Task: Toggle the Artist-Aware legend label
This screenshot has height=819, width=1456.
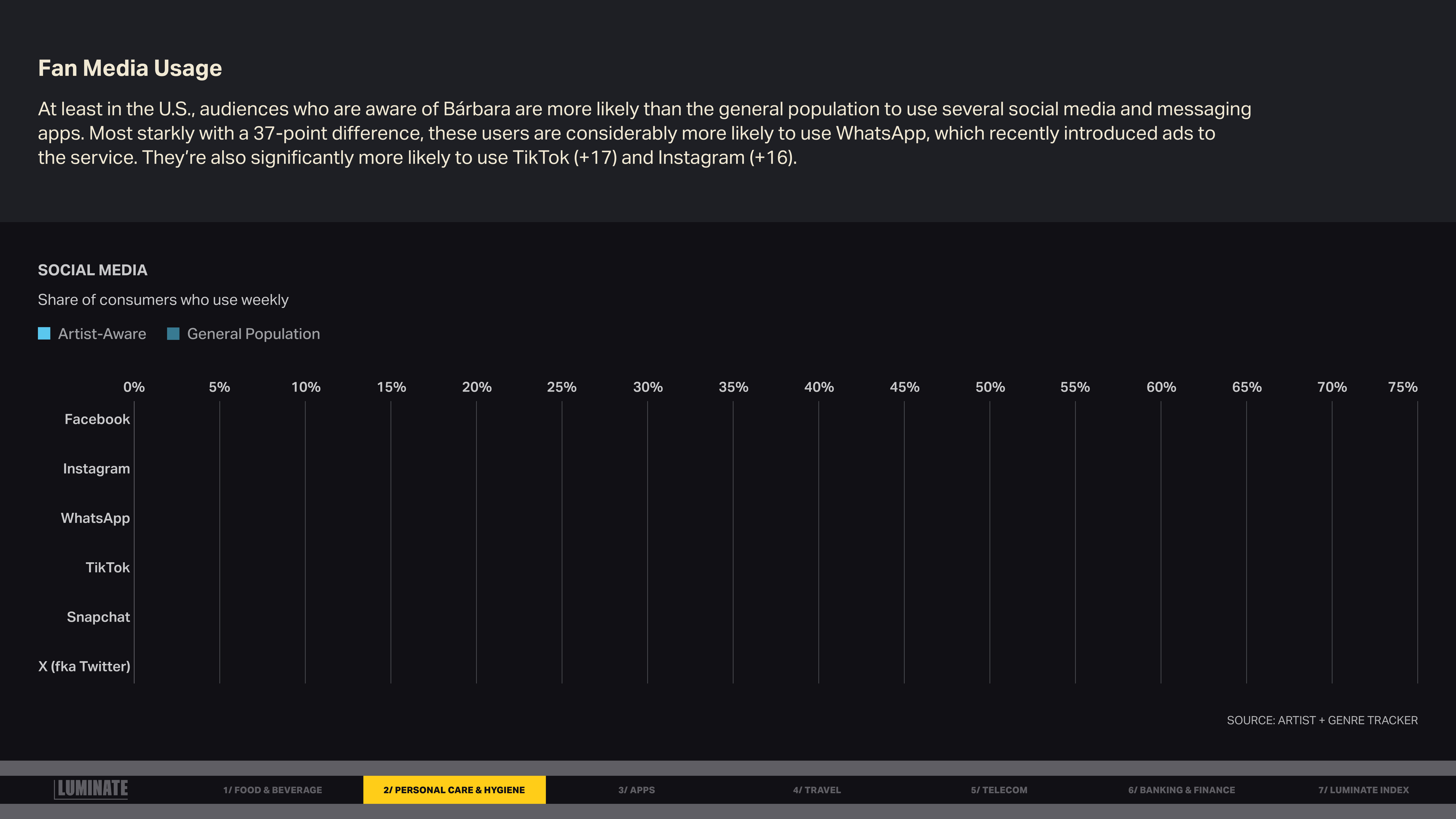Action: coord(102,334)
